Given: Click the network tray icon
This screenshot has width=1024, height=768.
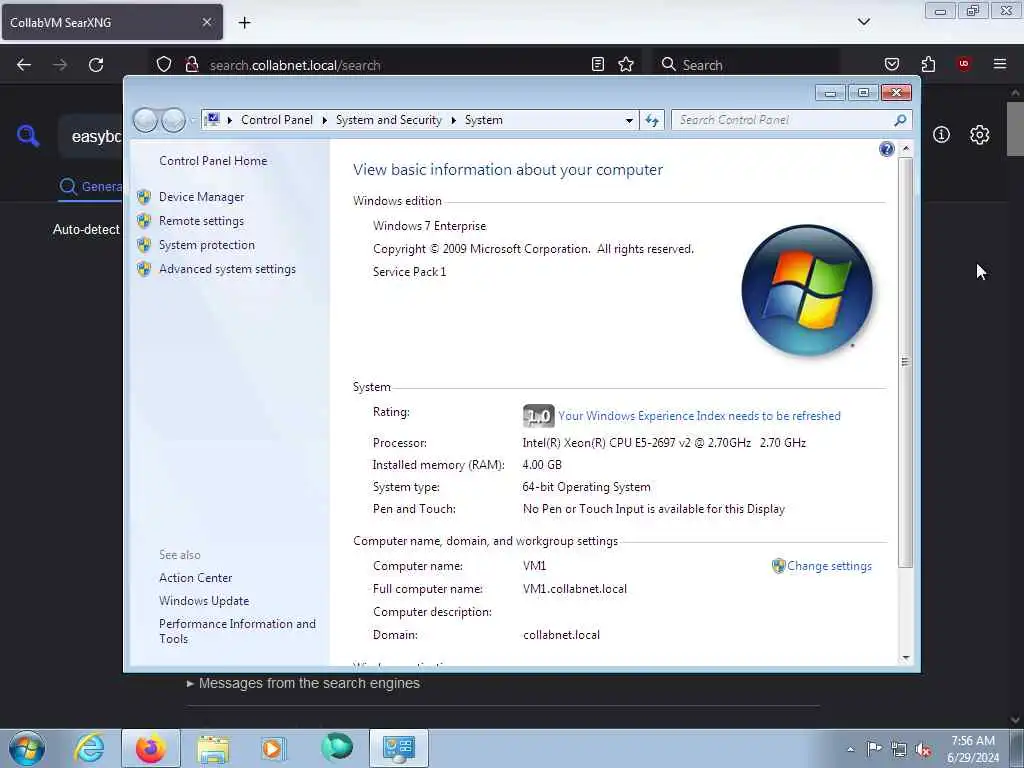Looking at the screenshot, I should click(899, 750).
